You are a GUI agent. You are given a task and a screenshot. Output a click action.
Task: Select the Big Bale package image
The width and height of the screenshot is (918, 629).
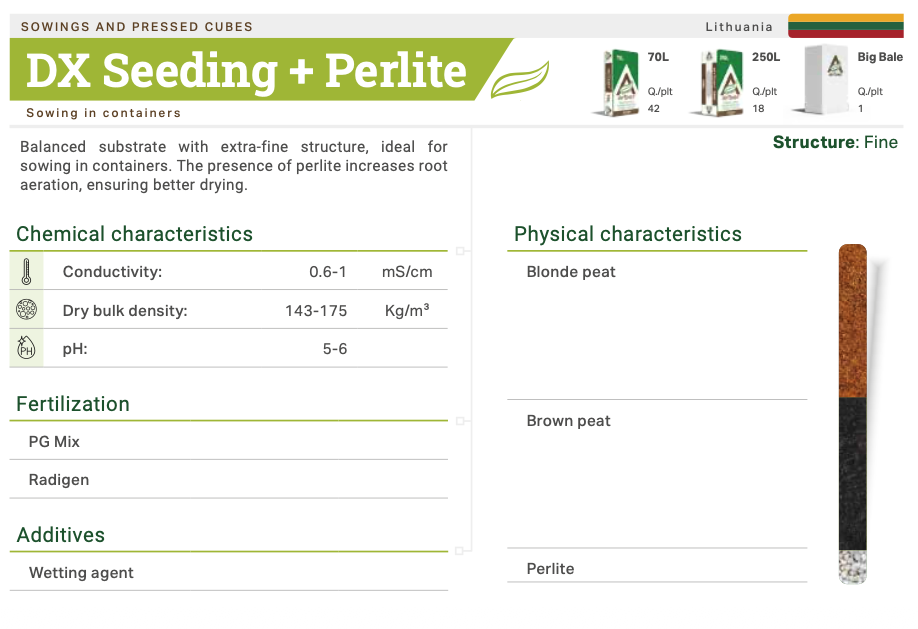[827, 82]
